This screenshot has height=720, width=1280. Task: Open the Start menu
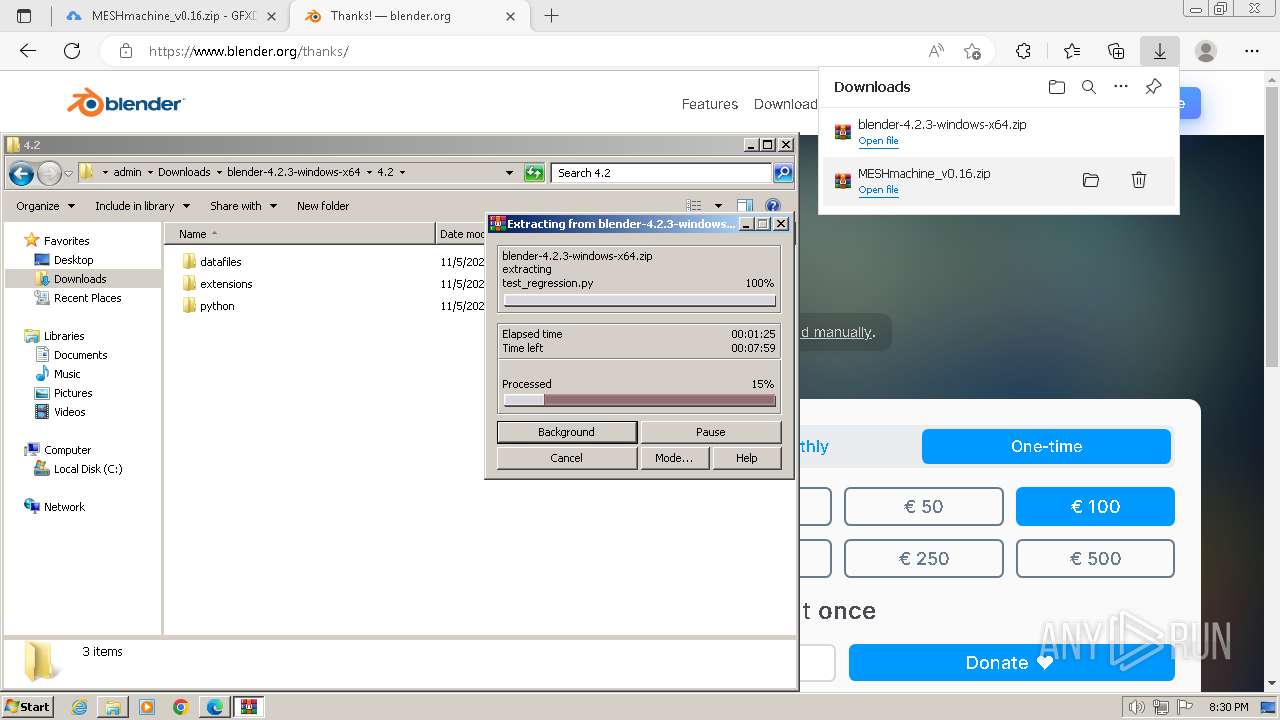(x=27, y=707)
